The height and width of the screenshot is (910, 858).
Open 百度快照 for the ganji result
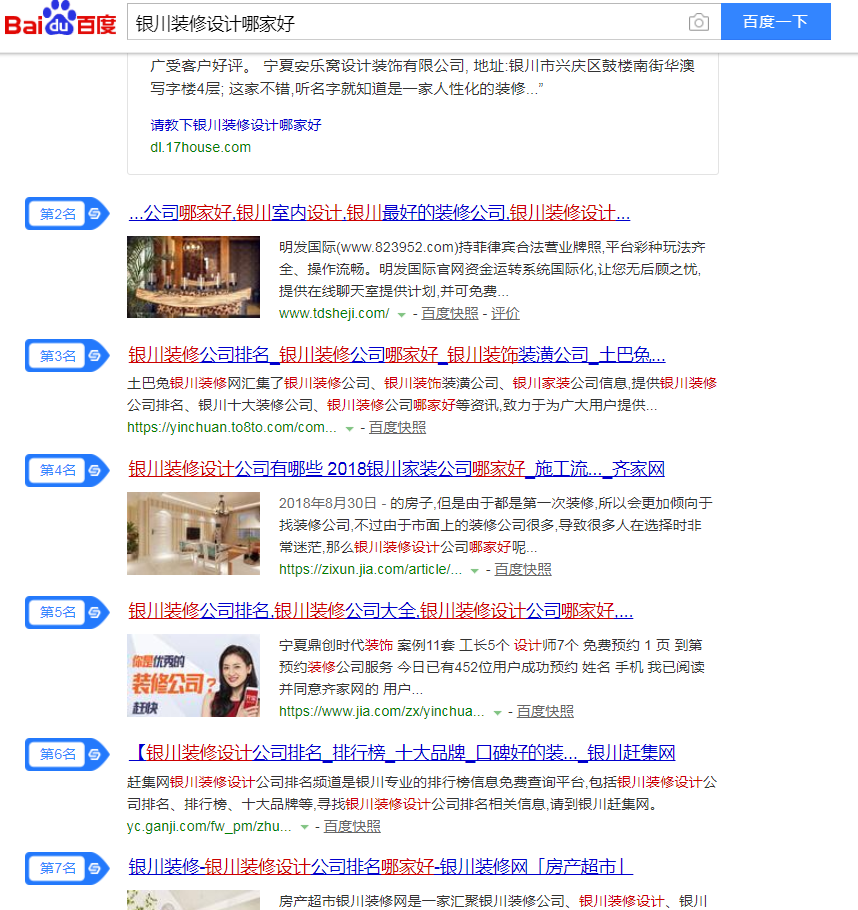click(x=352, y=826)
